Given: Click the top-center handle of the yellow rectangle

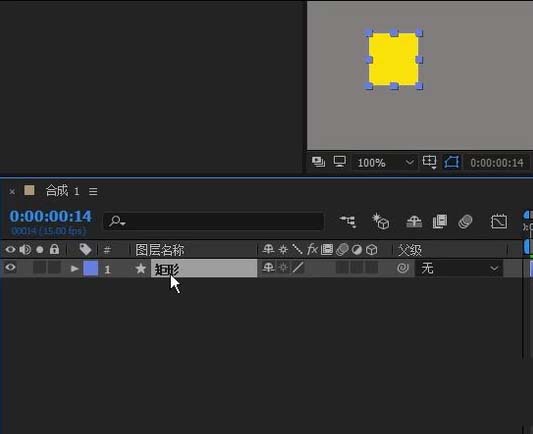Looking at the screenshot, I should (x=394, y=33).
